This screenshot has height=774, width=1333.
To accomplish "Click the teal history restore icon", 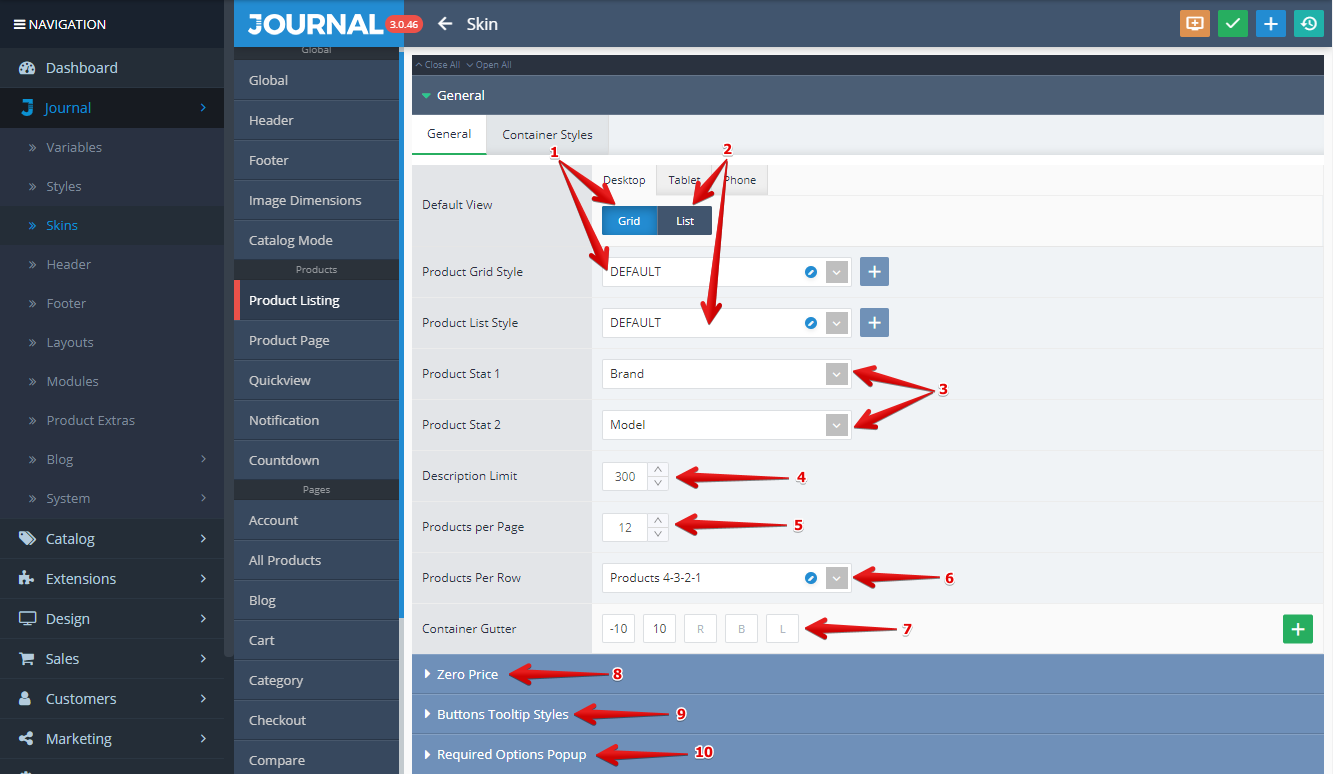I will pos(1309,24).
